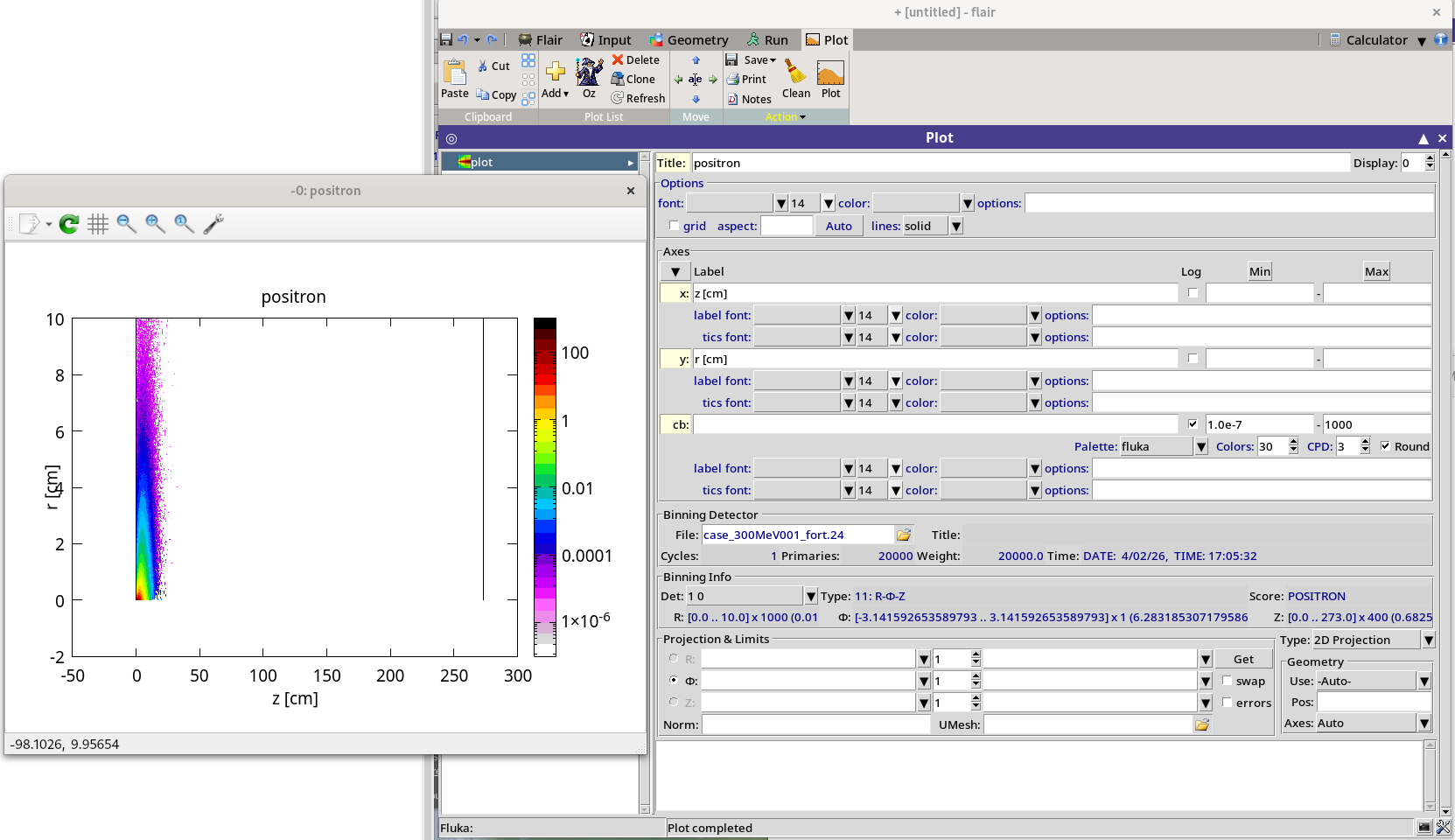Open the lines style dropdown
The height and width of the screenshot is (840, 1455).
[x=956, y=226]
